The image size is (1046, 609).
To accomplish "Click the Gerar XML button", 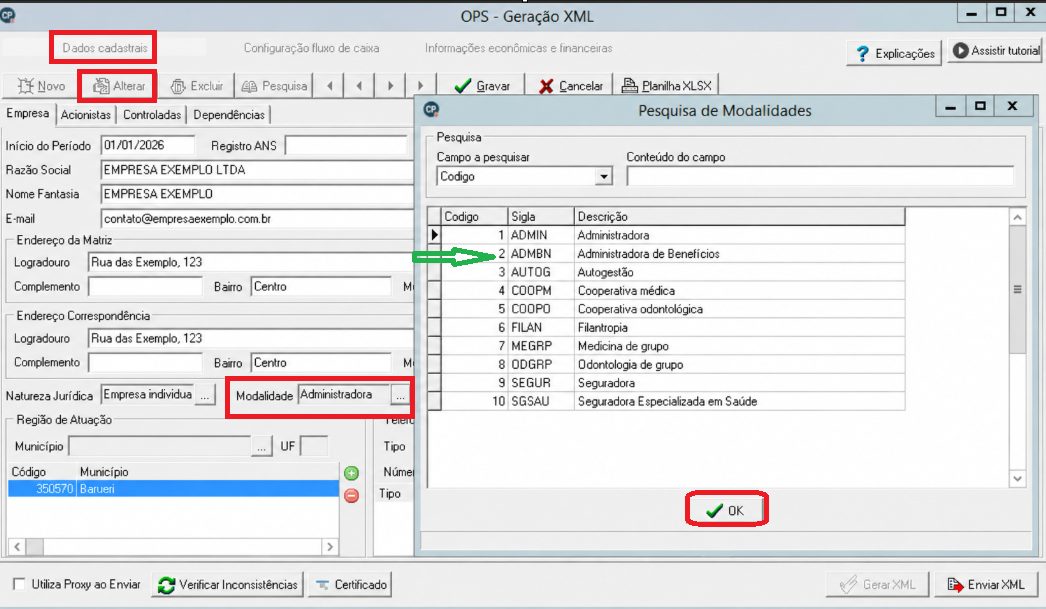I will (x=877, y=585).
